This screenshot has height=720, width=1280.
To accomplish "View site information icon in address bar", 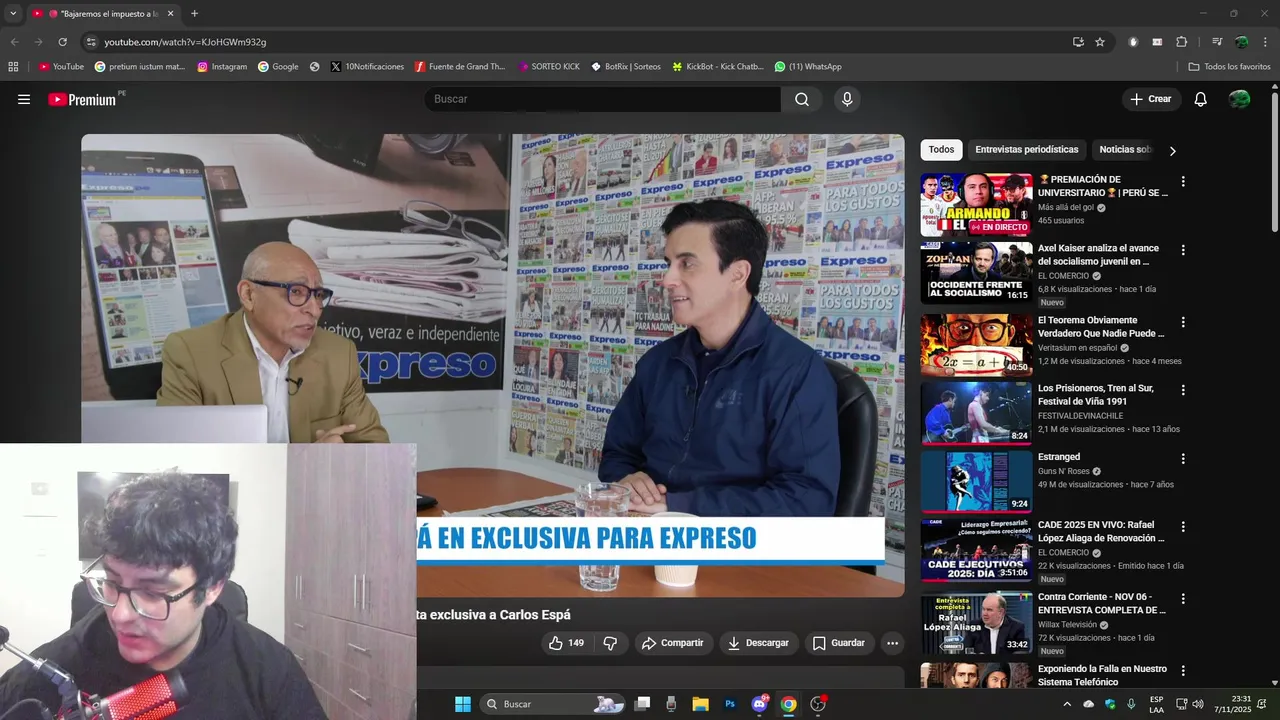I will click(x=91, y=42).
